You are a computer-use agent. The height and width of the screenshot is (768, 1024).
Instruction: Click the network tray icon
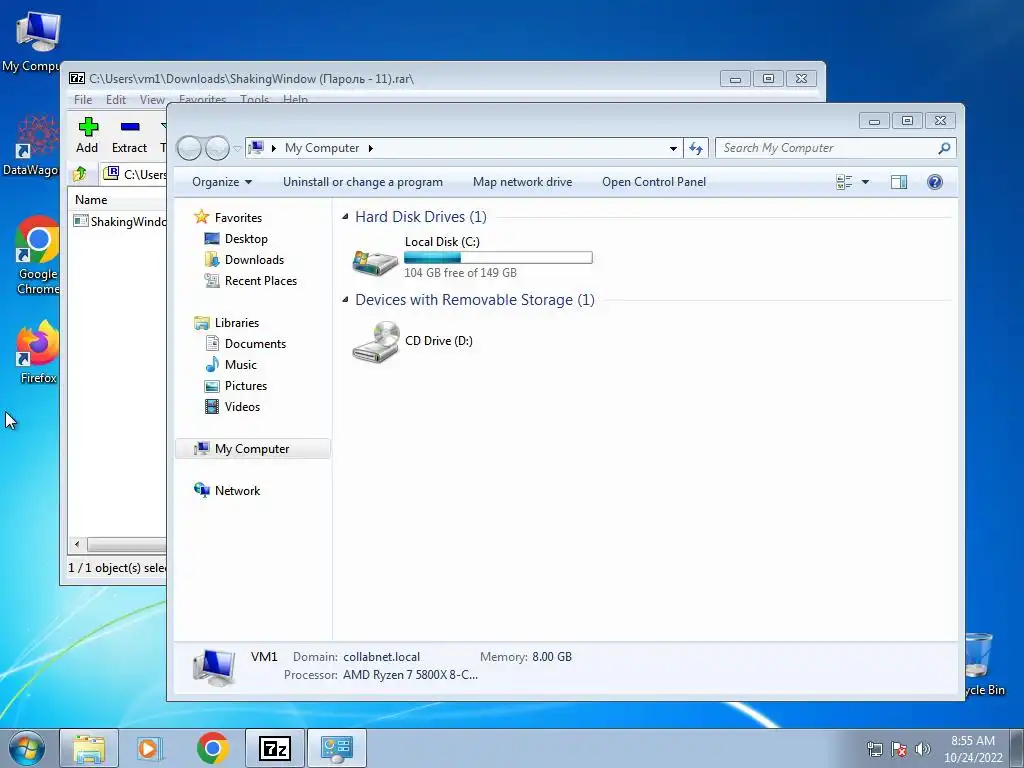point(874,749)
